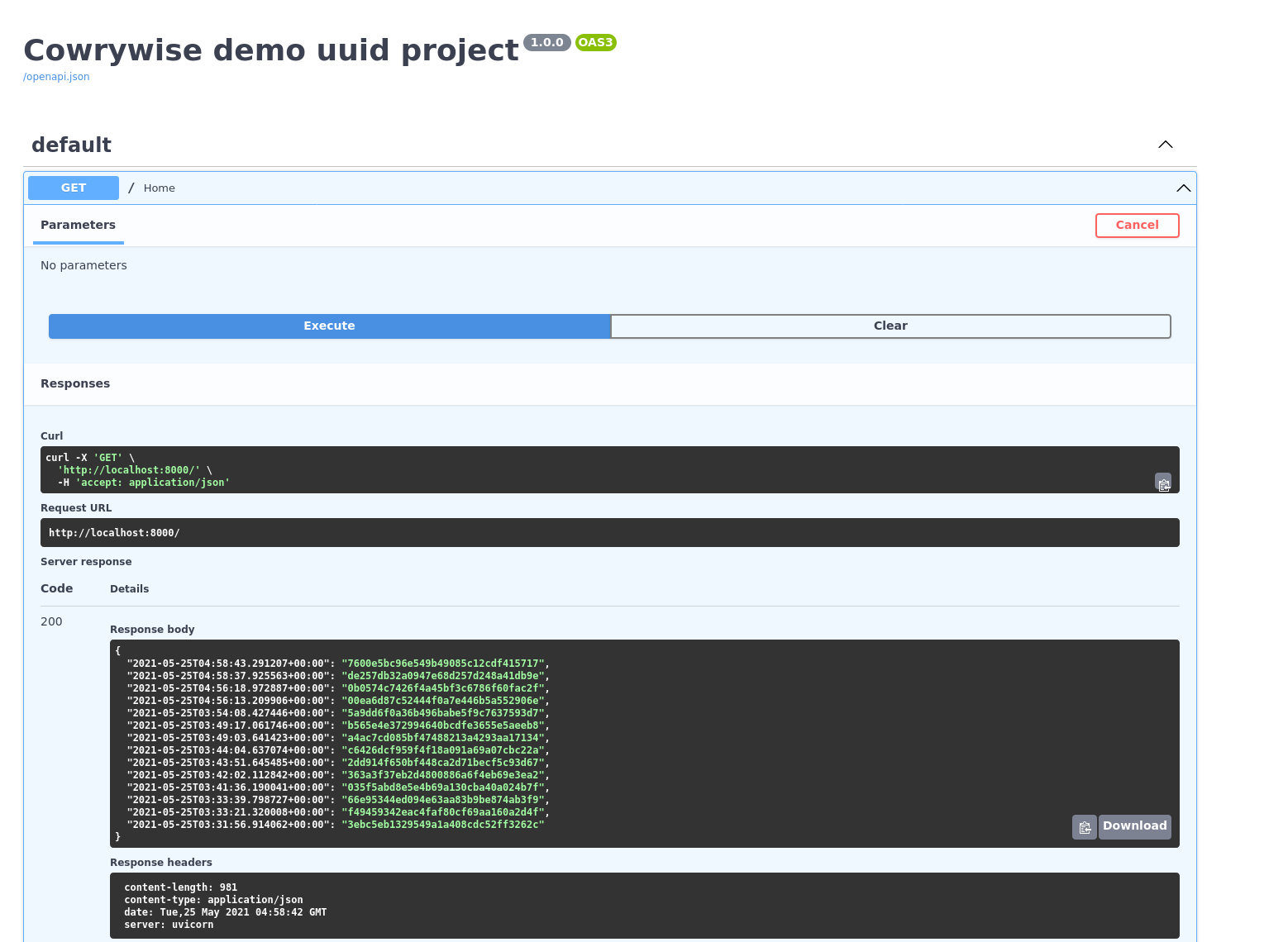Click the Home endpoint summary text
The width and height of the screenshot is (1288, 942).
(160, 188)
